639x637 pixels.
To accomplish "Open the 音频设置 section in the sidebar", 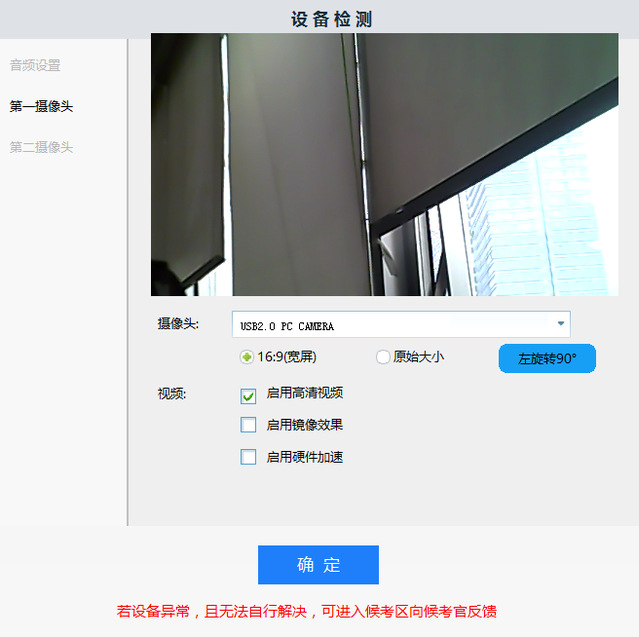I will (35, 66).
